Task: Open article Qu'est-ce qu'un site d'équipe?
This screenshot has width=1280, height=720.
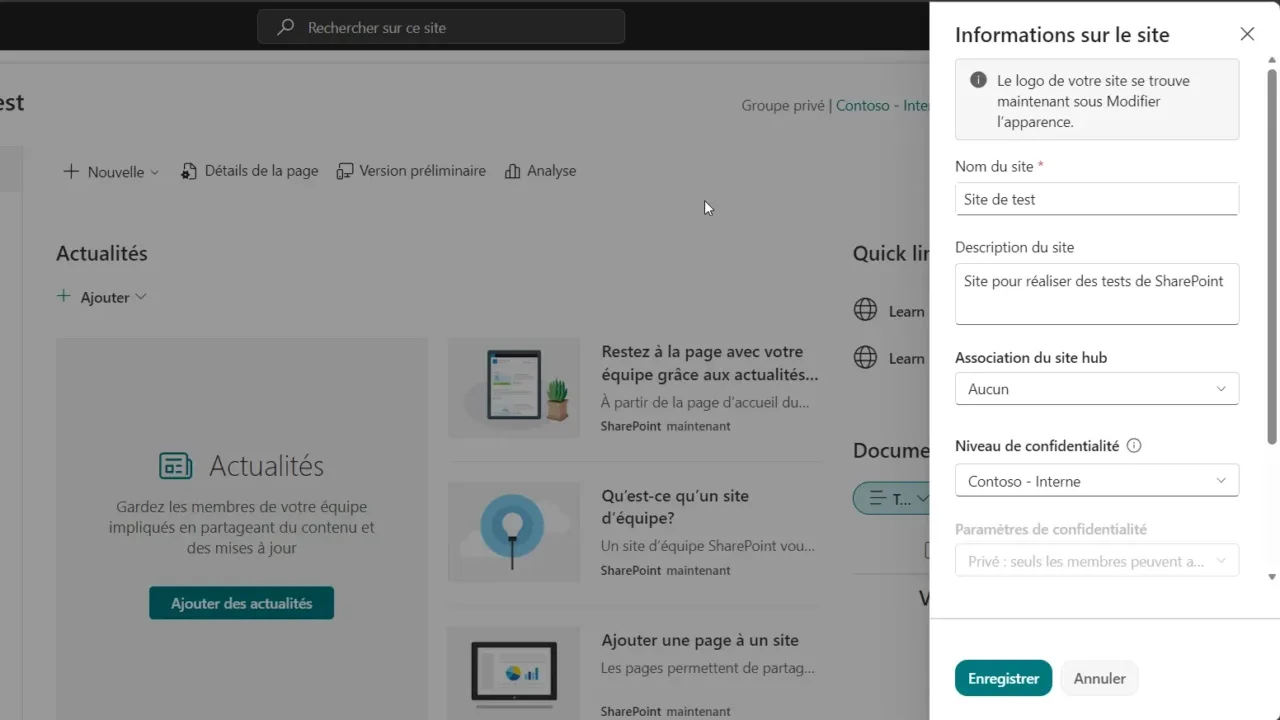Action: point(675,507)
